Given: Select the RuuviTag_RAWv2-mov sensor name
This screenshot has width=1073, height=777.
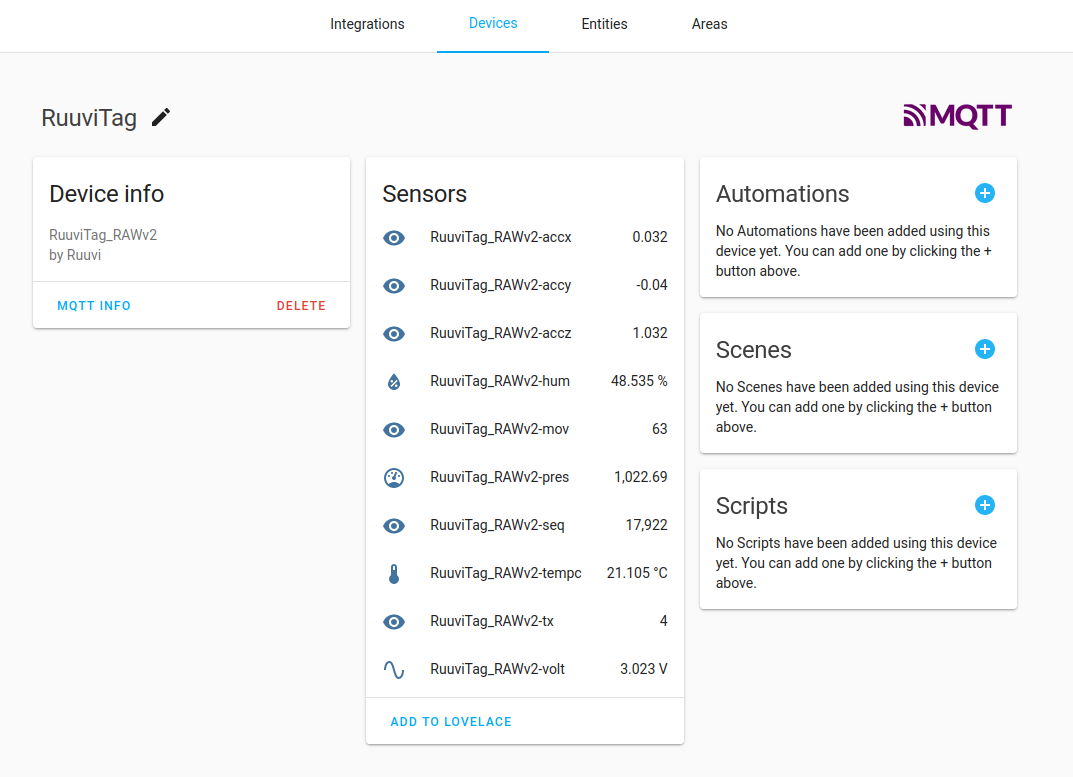Looking at the screenshot, I should [500, 429].
